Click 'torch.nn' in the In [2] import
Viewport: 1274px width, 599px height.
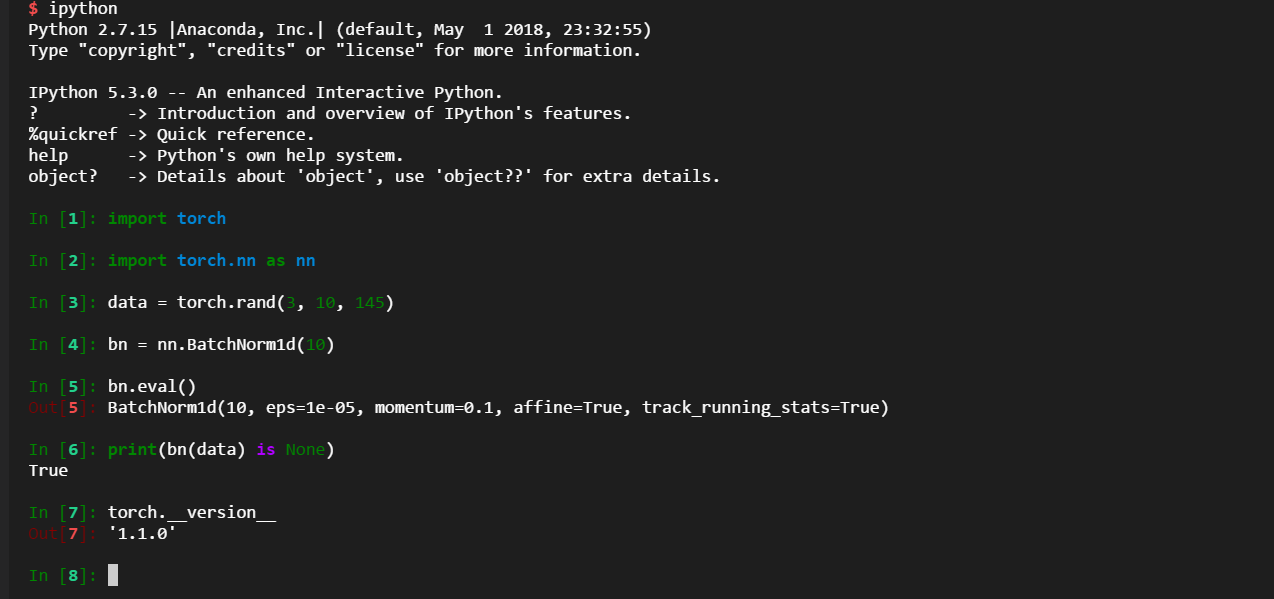pyautogui.click(x=216, y=260)
